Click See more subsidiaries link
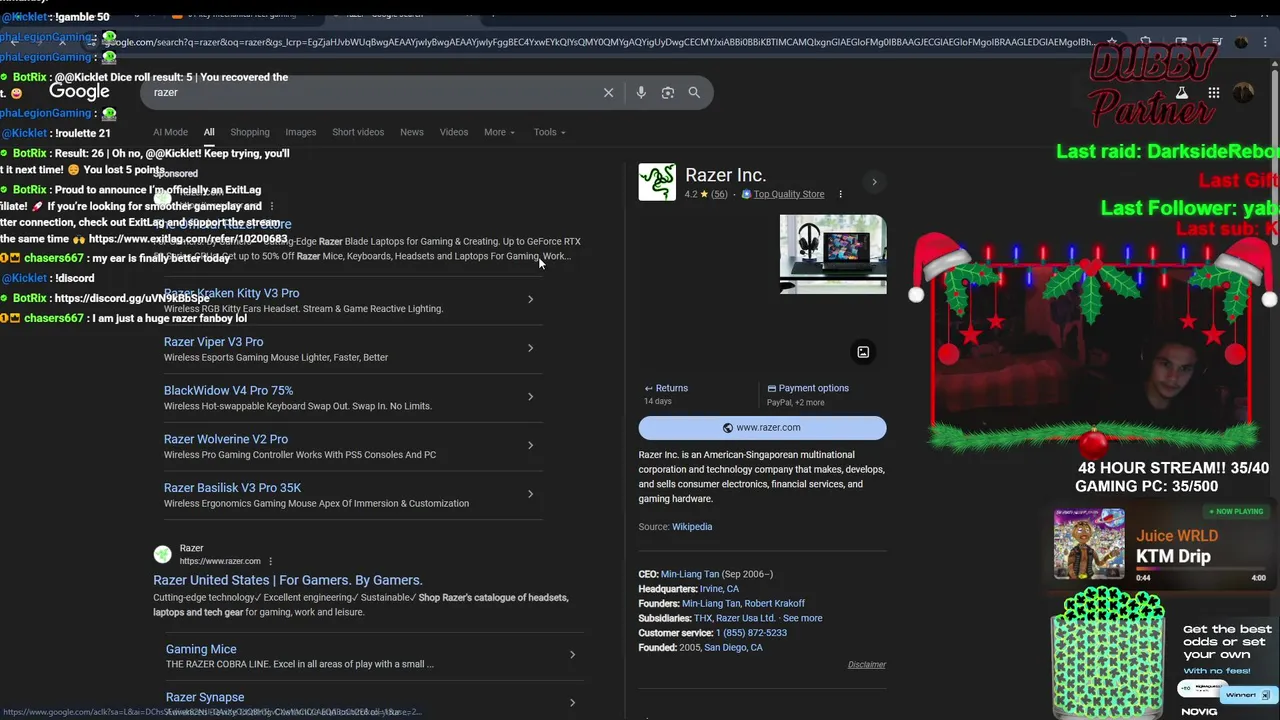The height and width of the screenshot is (720, 1280). point(802,618)
